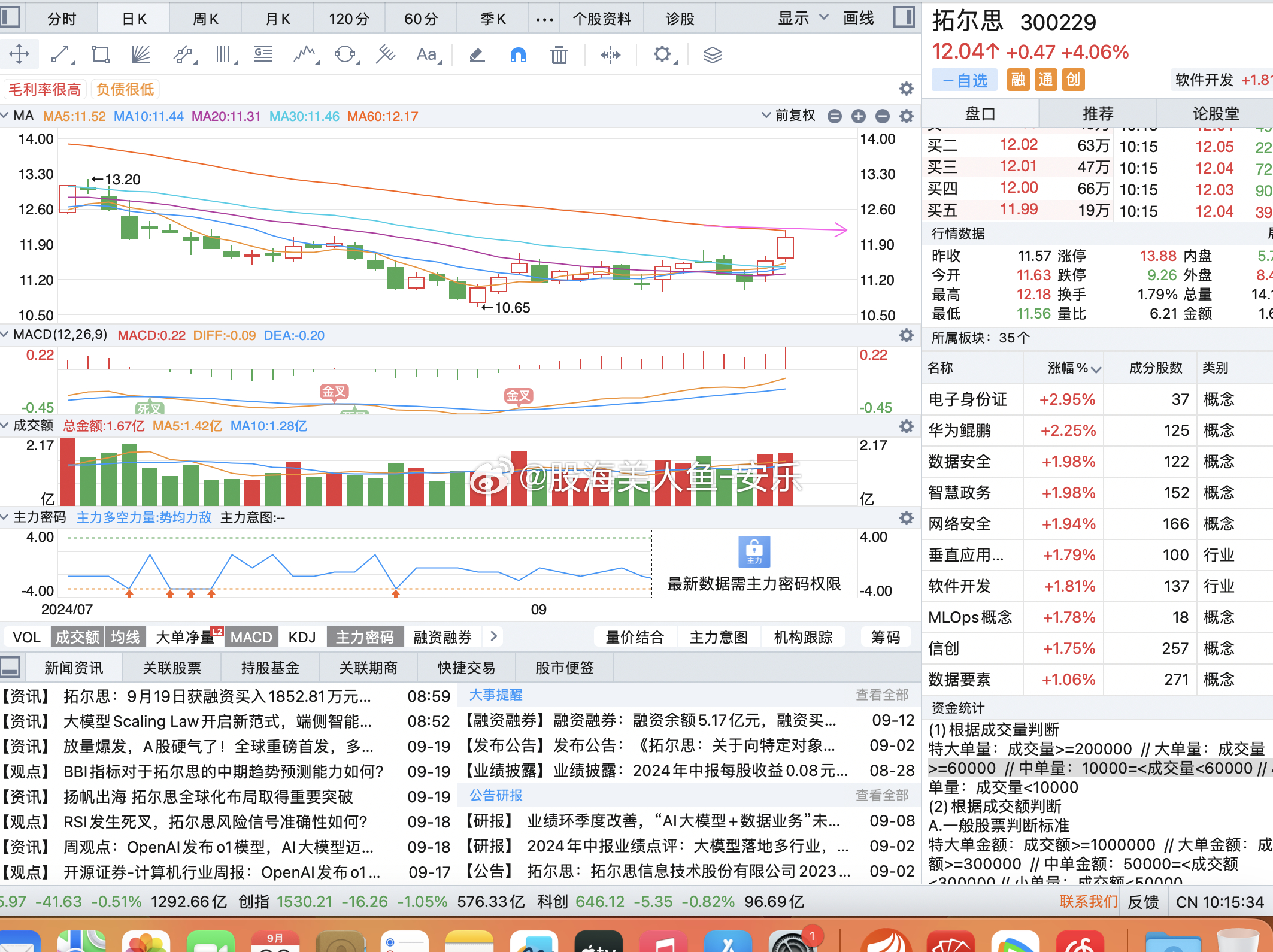Click 查看全部 link beside 大事提醒

[881, 695]
